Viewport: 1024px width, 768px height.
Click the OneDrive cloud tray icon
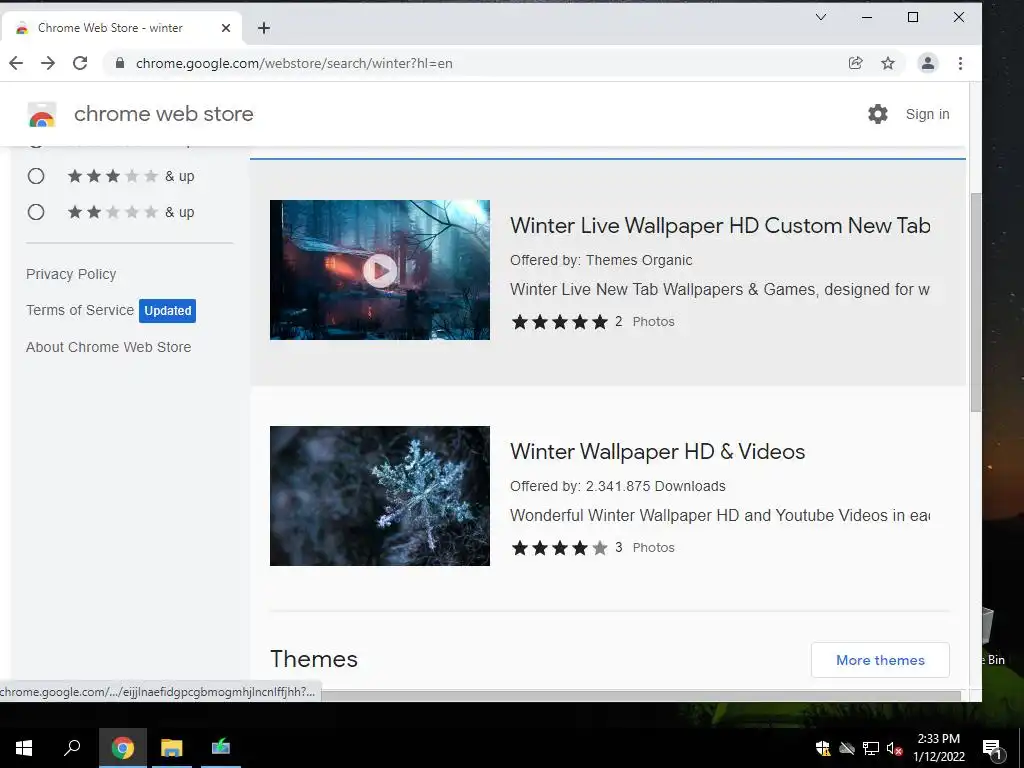(x=846, y=748)
